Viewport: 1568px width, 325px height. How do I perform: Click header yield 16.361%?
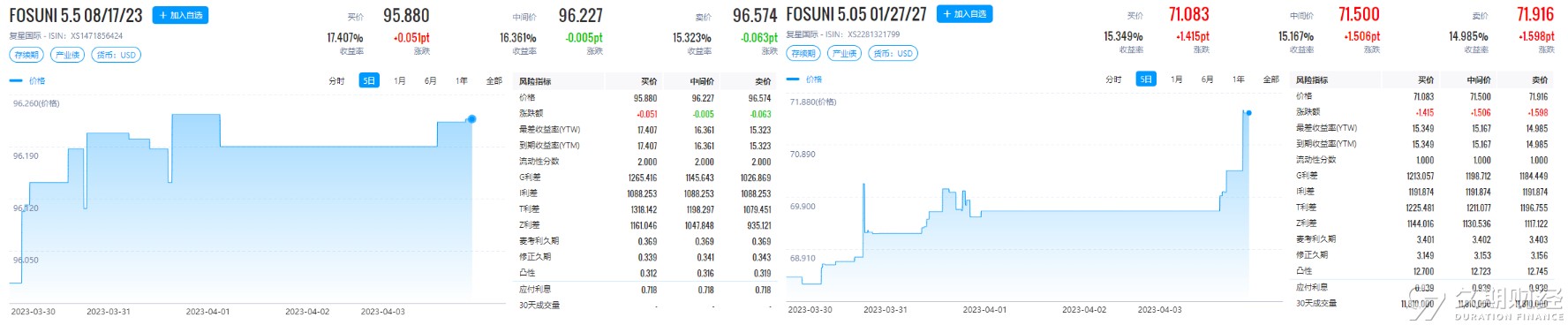[x=518, y=38]
